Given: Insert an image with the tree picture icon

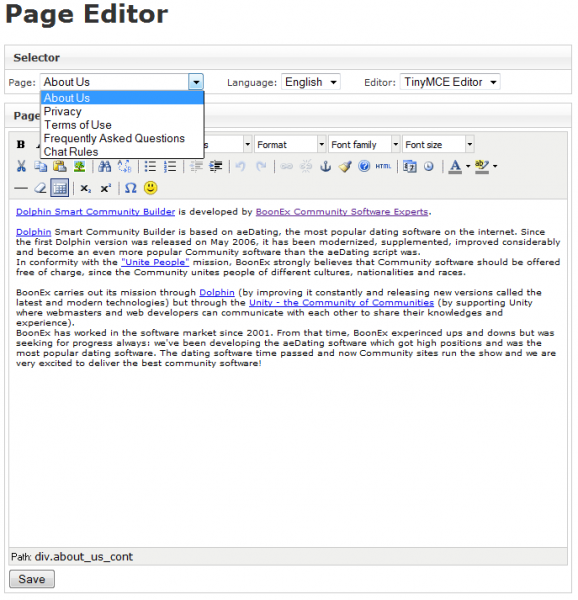Looking at the screenshot, I should click(80, 166).
